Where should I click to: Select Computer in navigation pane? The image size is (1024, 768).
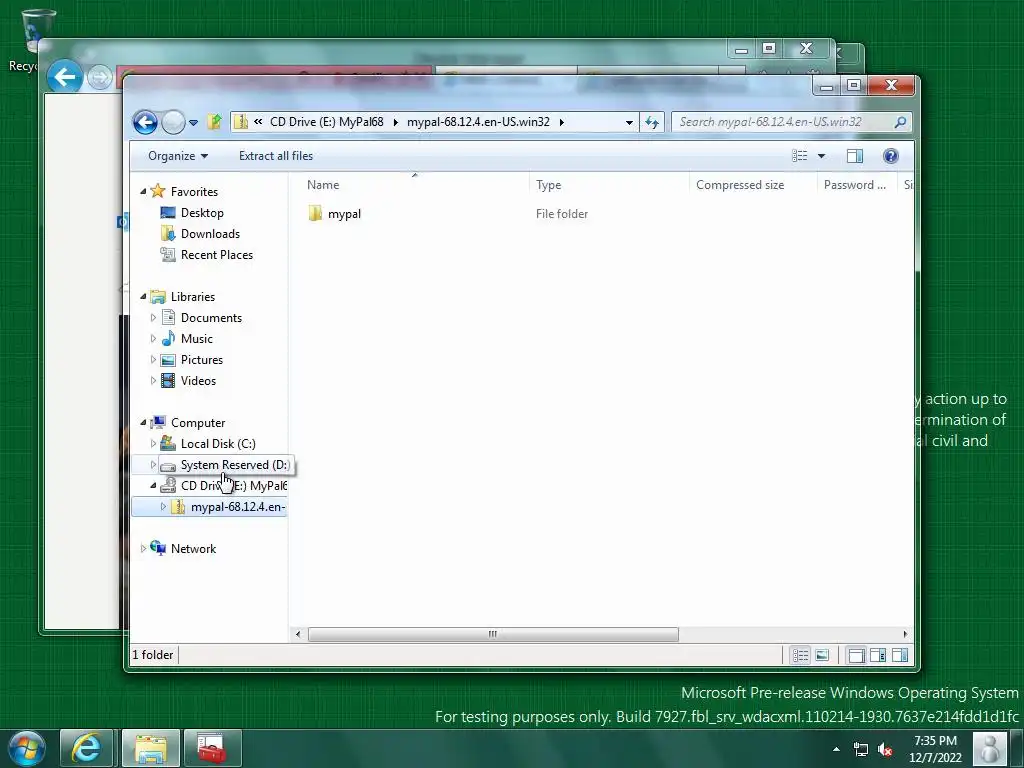(198, 423)
